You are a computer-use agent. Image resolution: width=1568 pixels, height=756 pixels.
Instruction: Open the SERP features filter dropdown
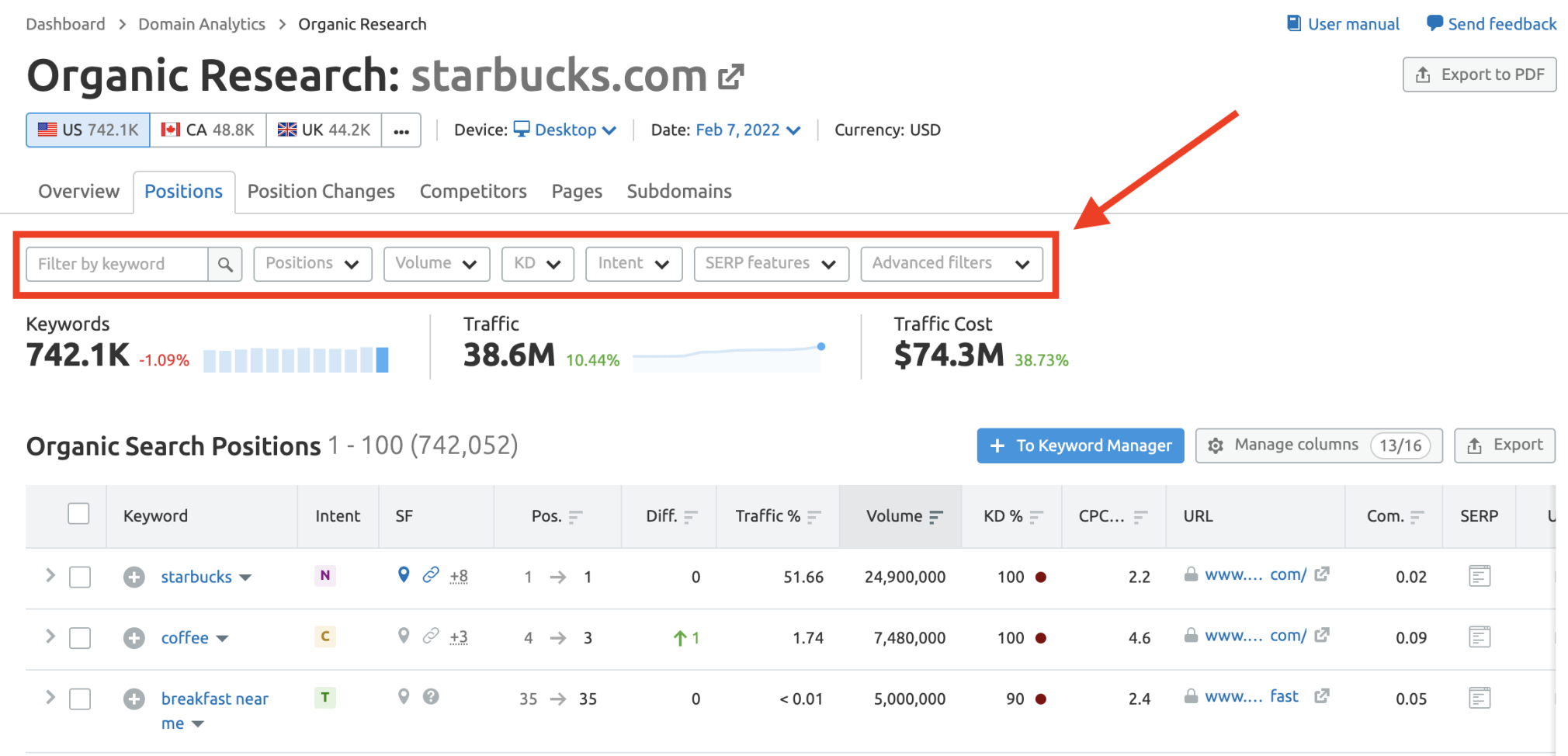pyautogui.click(x=772, y=264)
